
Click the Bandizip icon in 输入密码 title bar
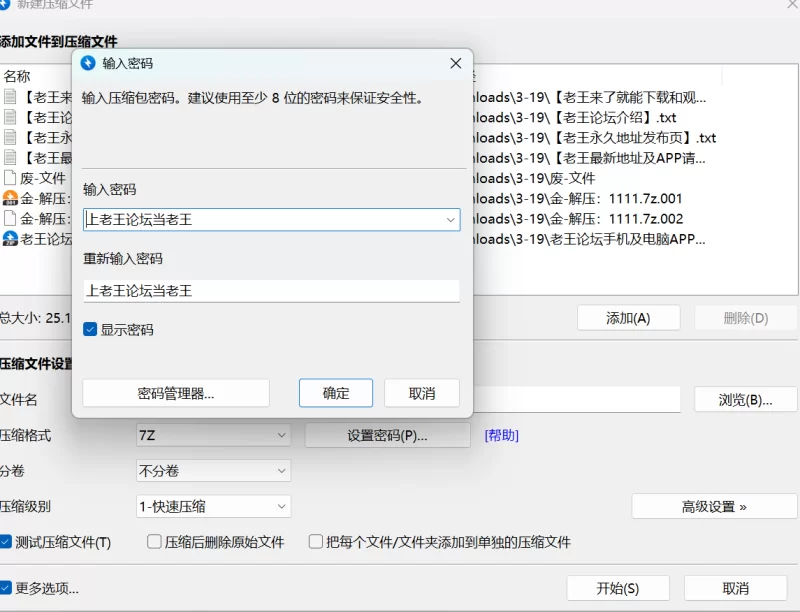coord(88,63)
